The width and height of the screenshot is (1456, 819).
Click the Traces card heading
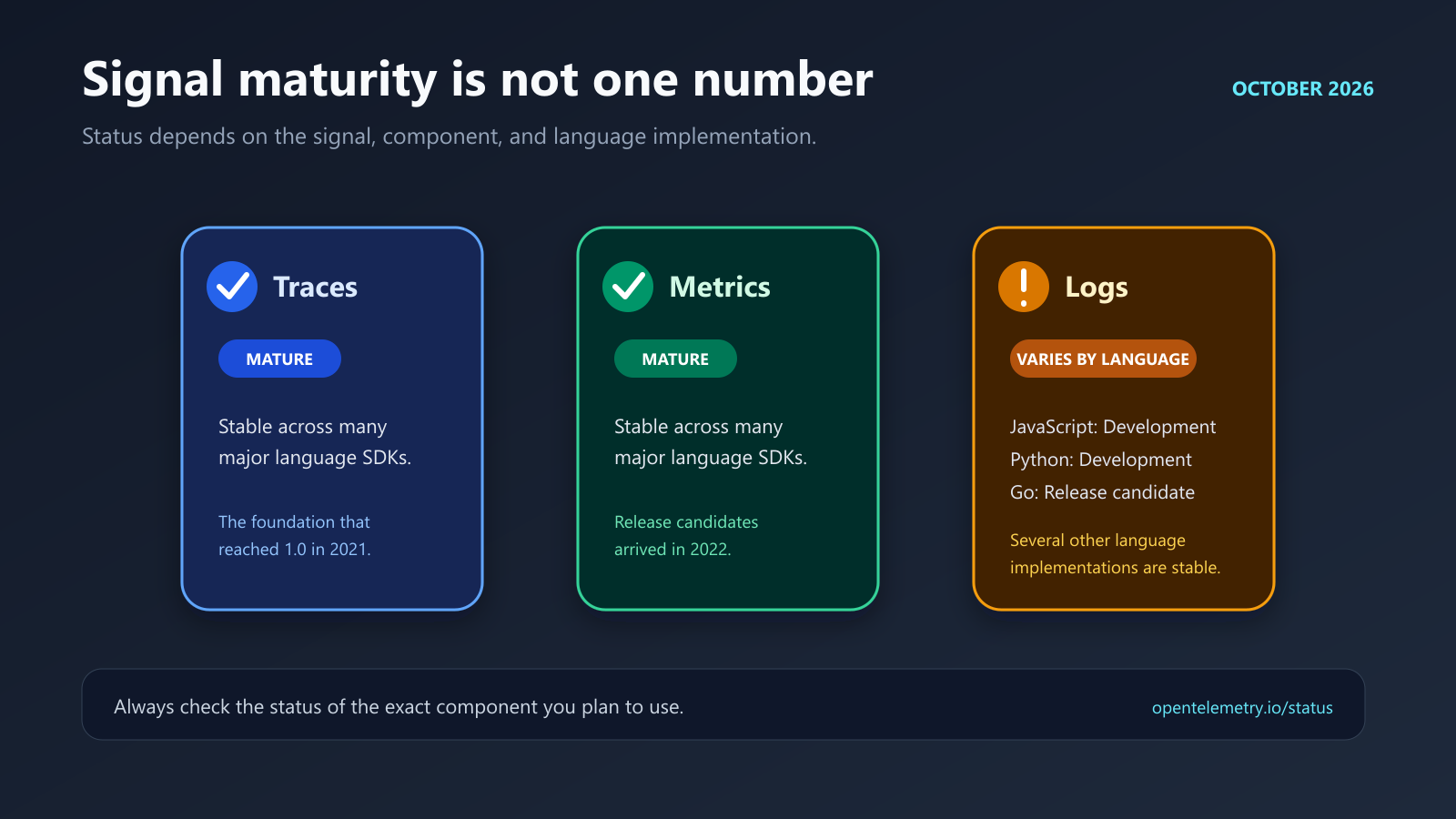click(x=316, y=287)
